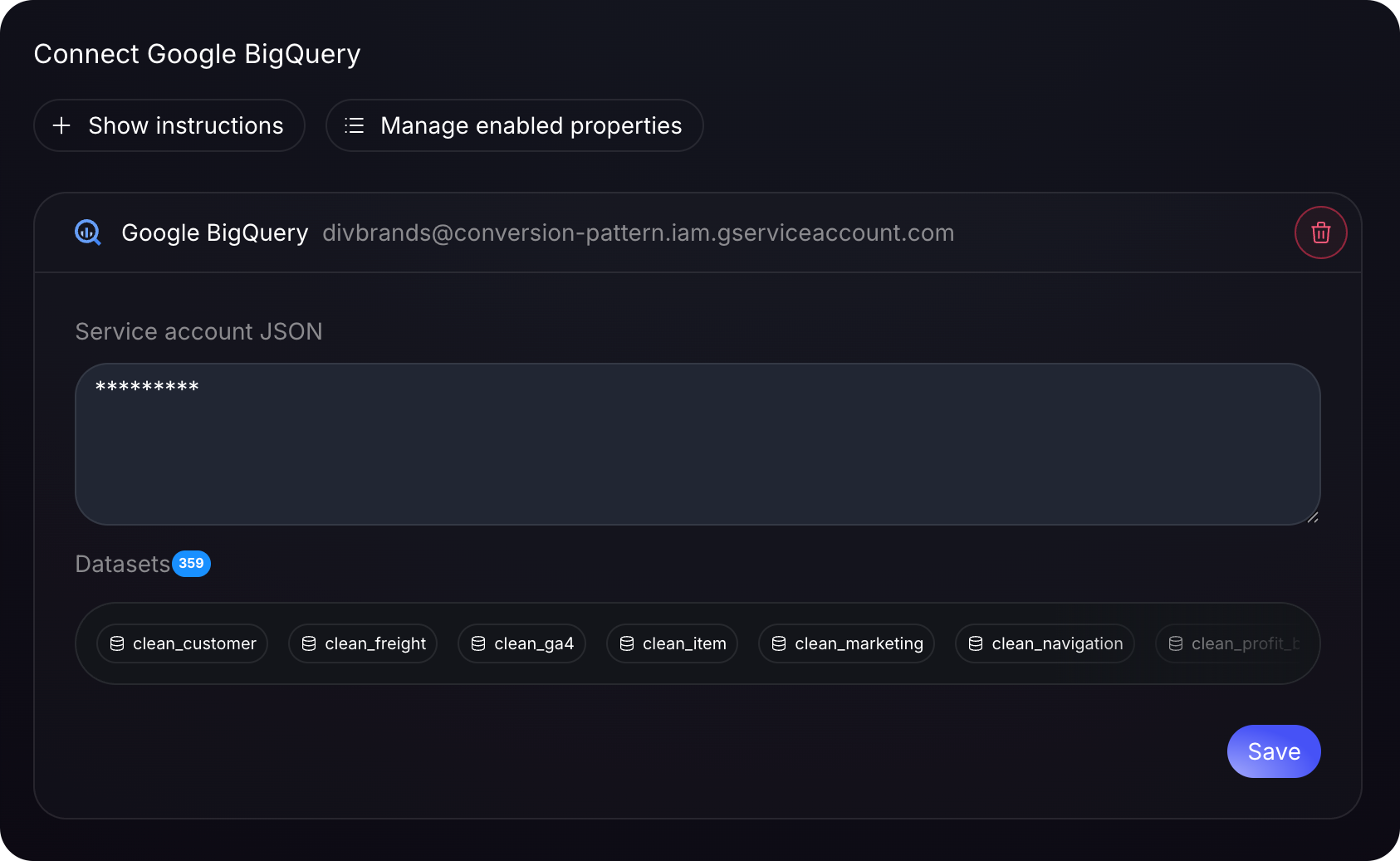
Task: Click the plus icon in Show instructions
Action: 61,125
